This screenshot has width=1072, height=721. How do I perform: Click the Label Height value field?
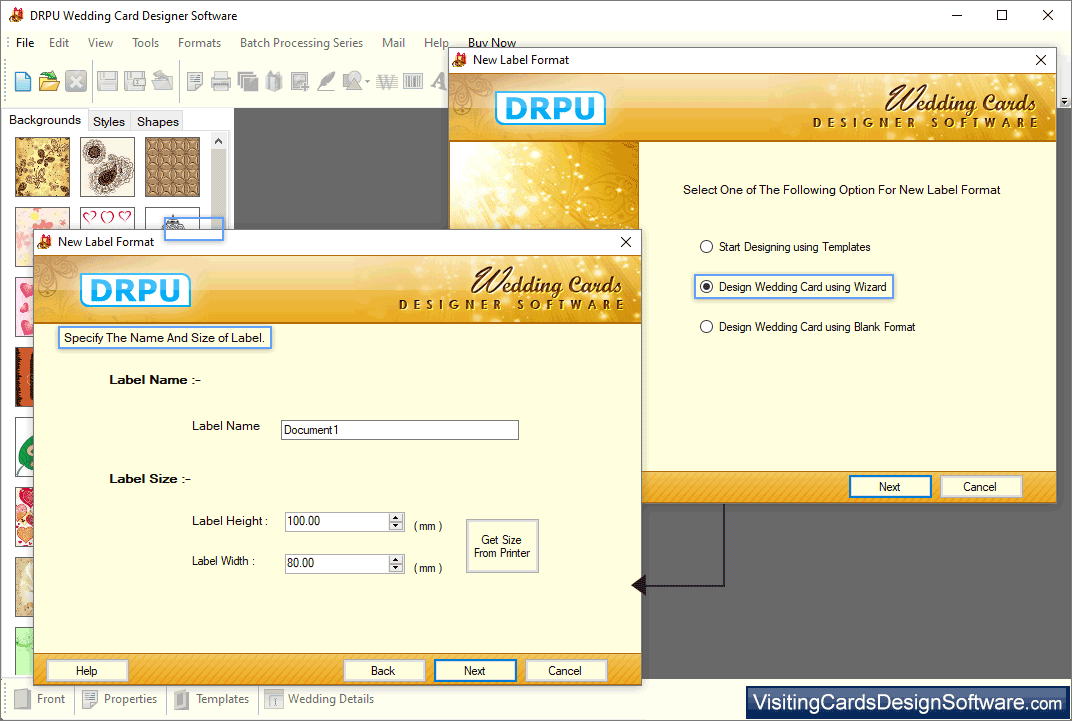tap(336, 521)
